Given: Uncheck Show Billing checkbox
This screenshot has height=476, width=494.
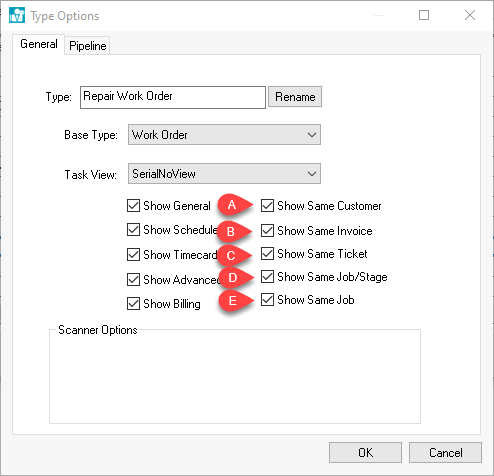Looking at the screenshot, I should coord(133,304).
